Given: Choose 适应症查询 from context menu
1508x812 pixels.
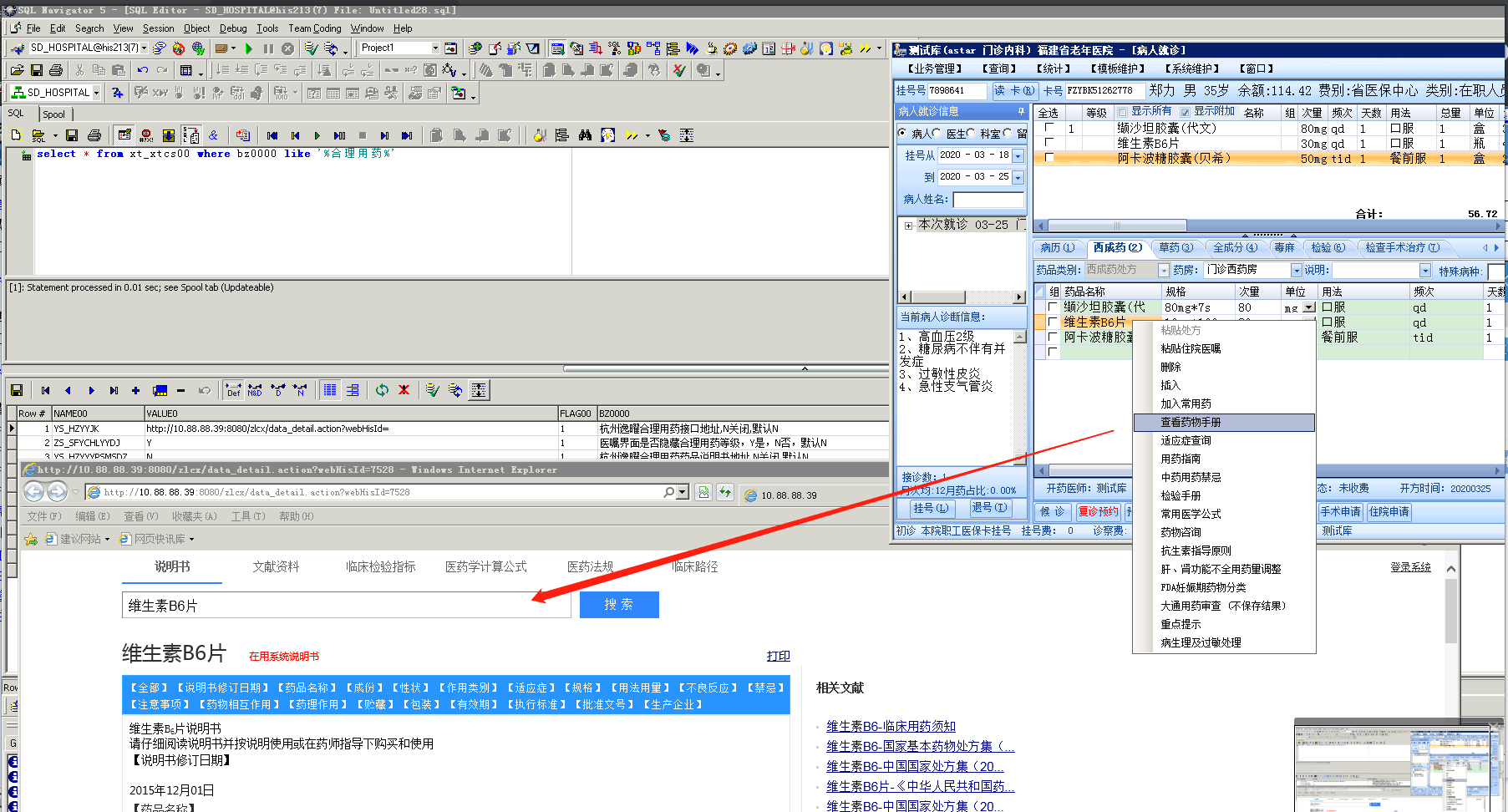Looking at the screenshot, I should [1224, 441].
